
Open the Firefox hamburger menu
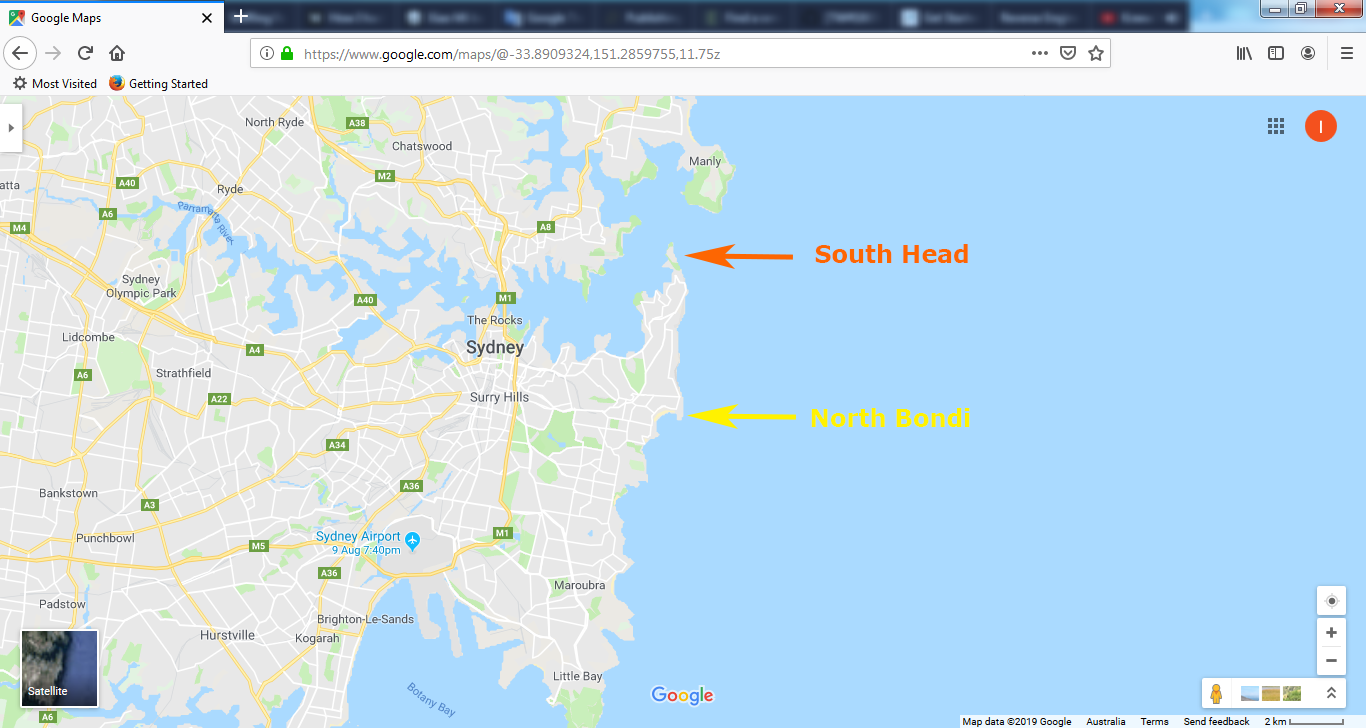pos(1346,53)
